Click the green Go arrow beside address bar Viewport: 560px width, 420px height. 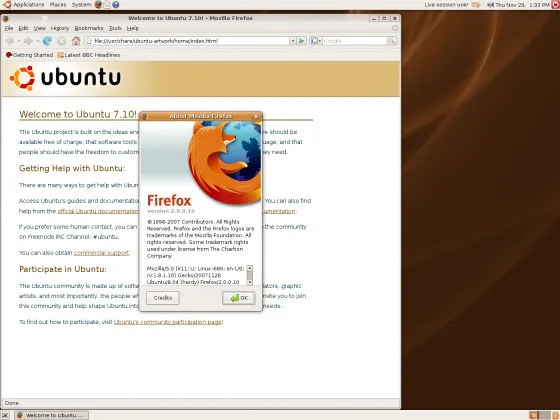click(302, 41)
